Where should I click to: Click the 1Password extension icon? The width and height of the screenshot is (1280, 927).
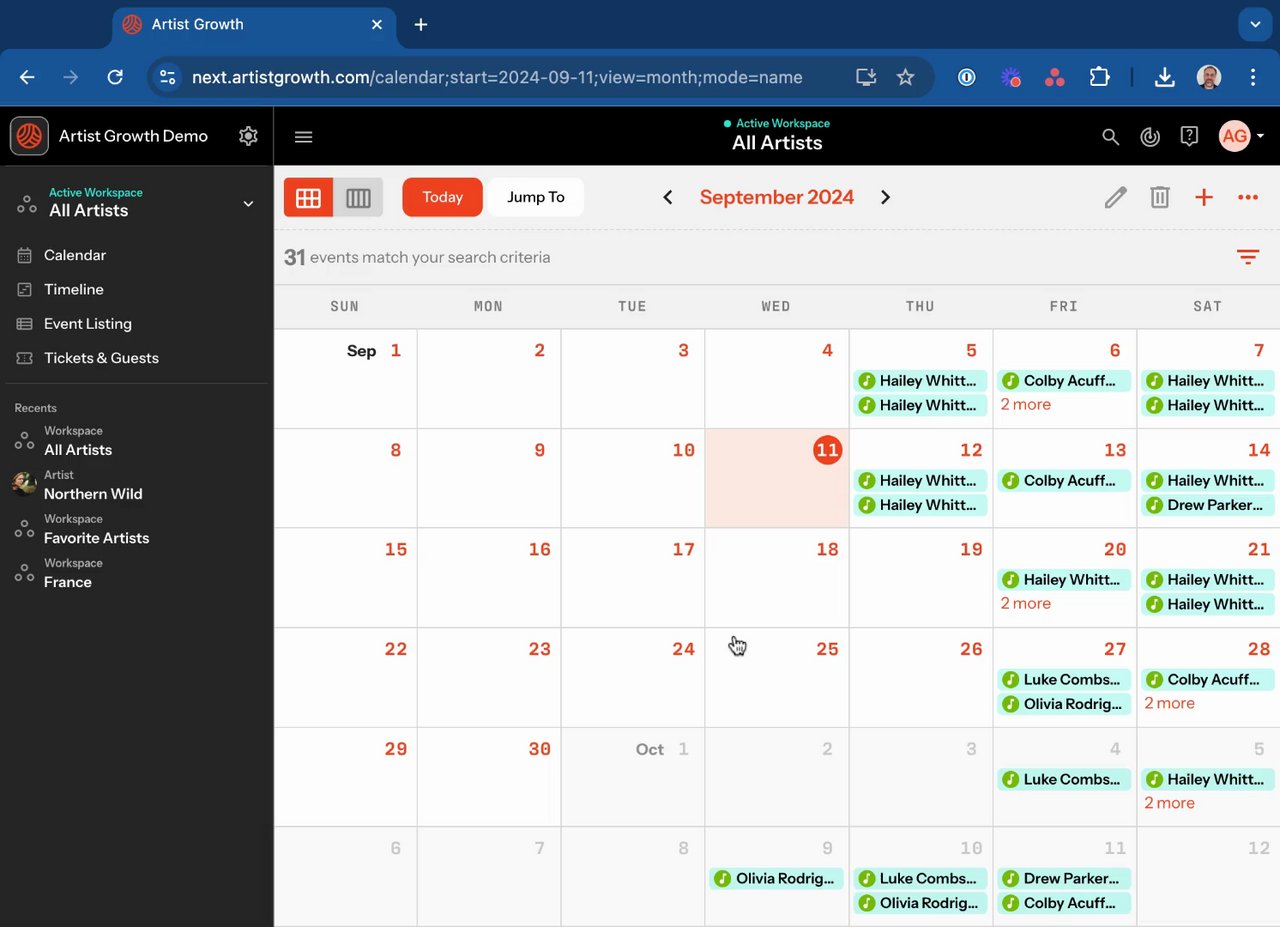click(x=966, y=77)
